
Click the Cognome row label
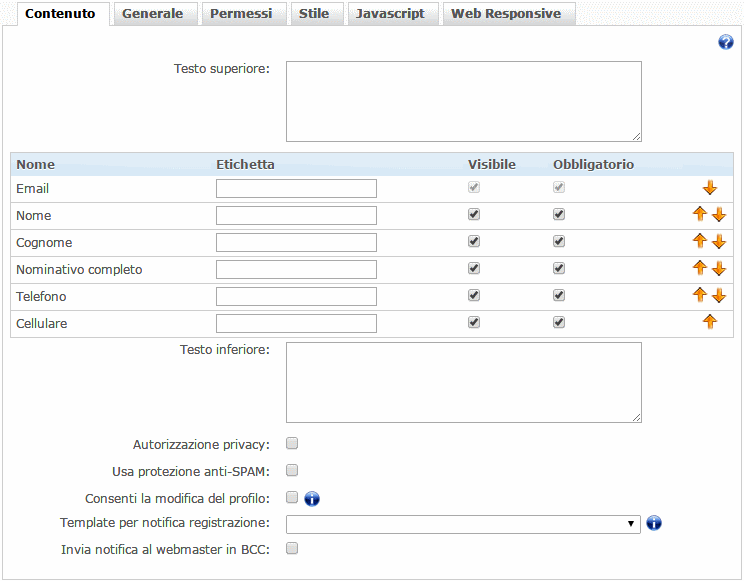(44, 243)
